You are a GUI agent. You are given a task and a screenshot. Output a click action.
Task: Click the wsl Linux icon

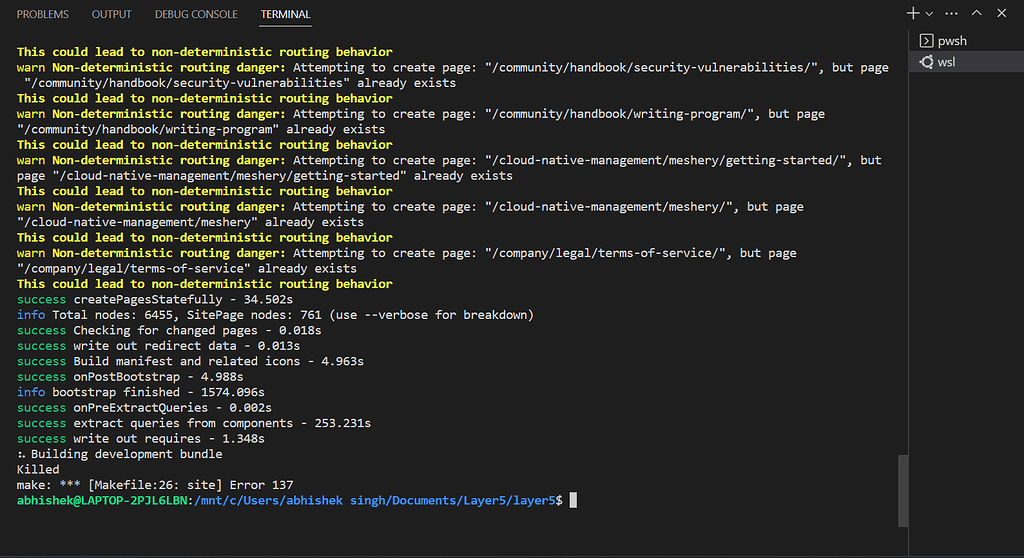point(926,62)
